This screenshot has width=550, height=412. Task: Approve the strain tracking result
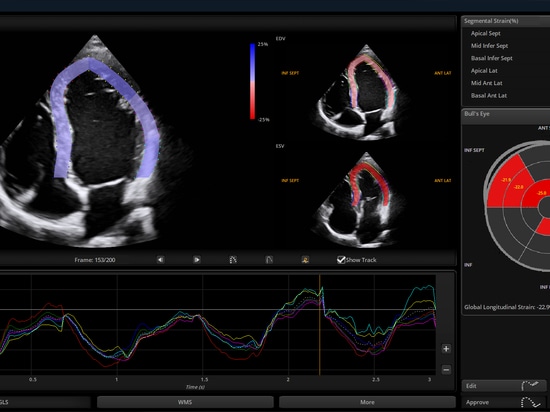tap(505, 402)
